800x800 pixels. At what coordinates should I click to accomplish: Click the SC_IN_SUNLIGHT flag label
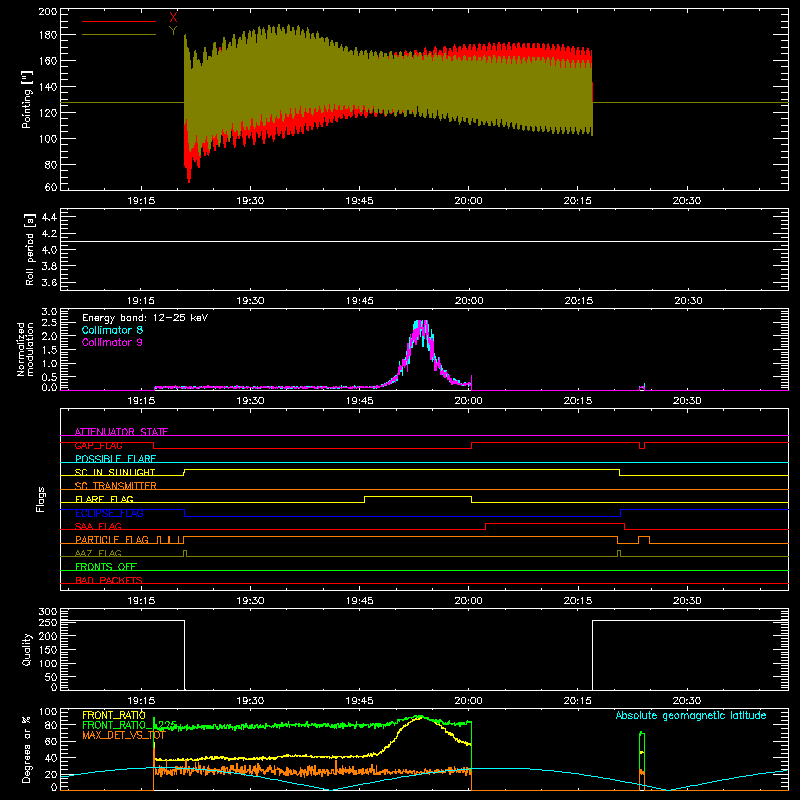click(x=115, y=472)
